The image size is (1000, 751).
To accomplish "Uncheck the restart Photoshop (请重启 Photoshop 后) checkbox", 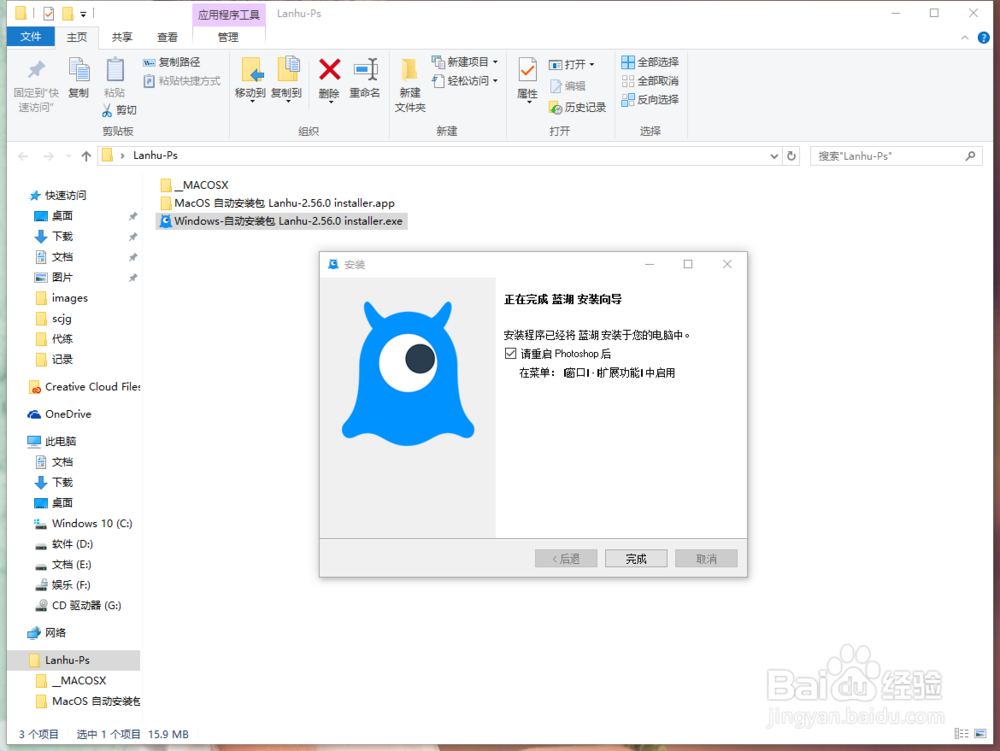I will click(x=510, y=353).
